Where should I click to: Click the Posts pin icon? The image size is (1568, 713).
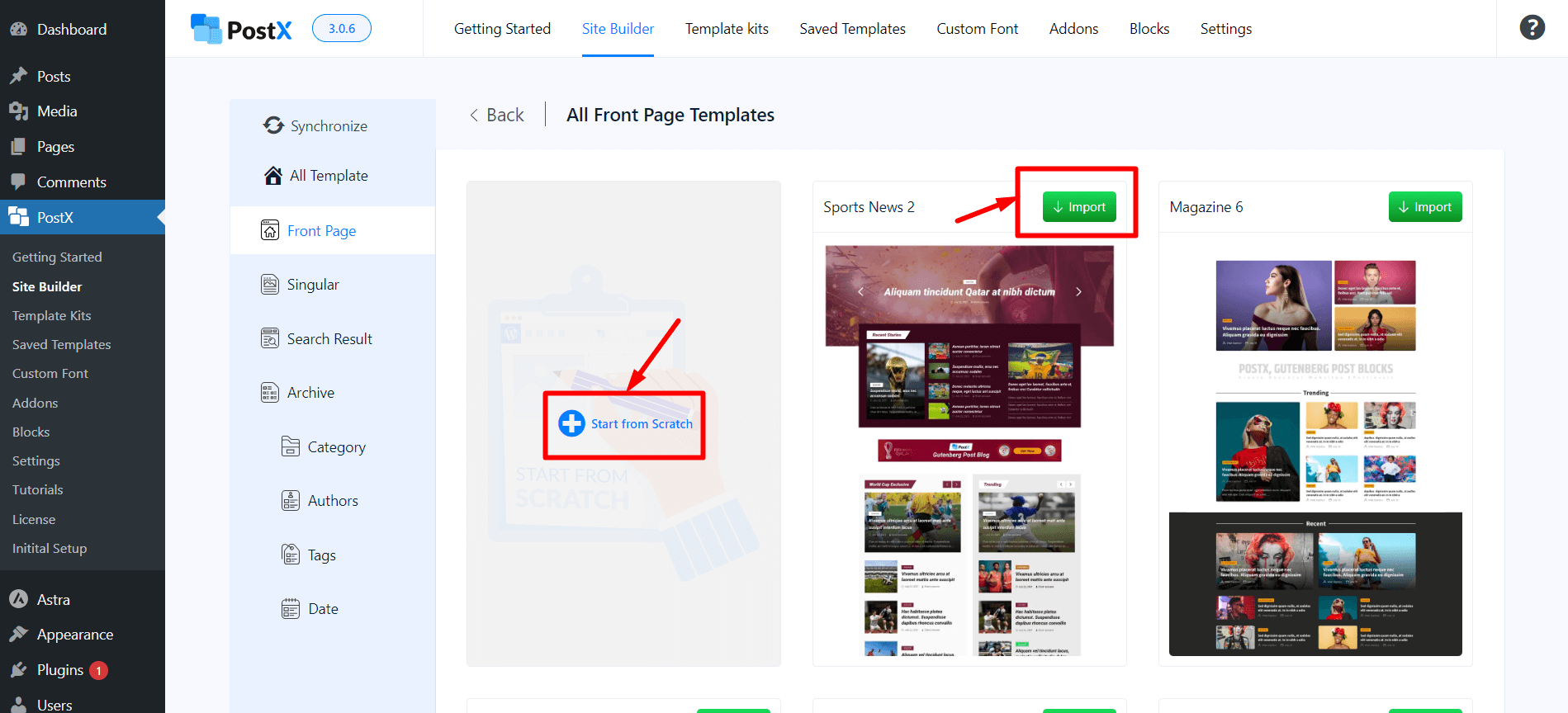click(19, 76)
